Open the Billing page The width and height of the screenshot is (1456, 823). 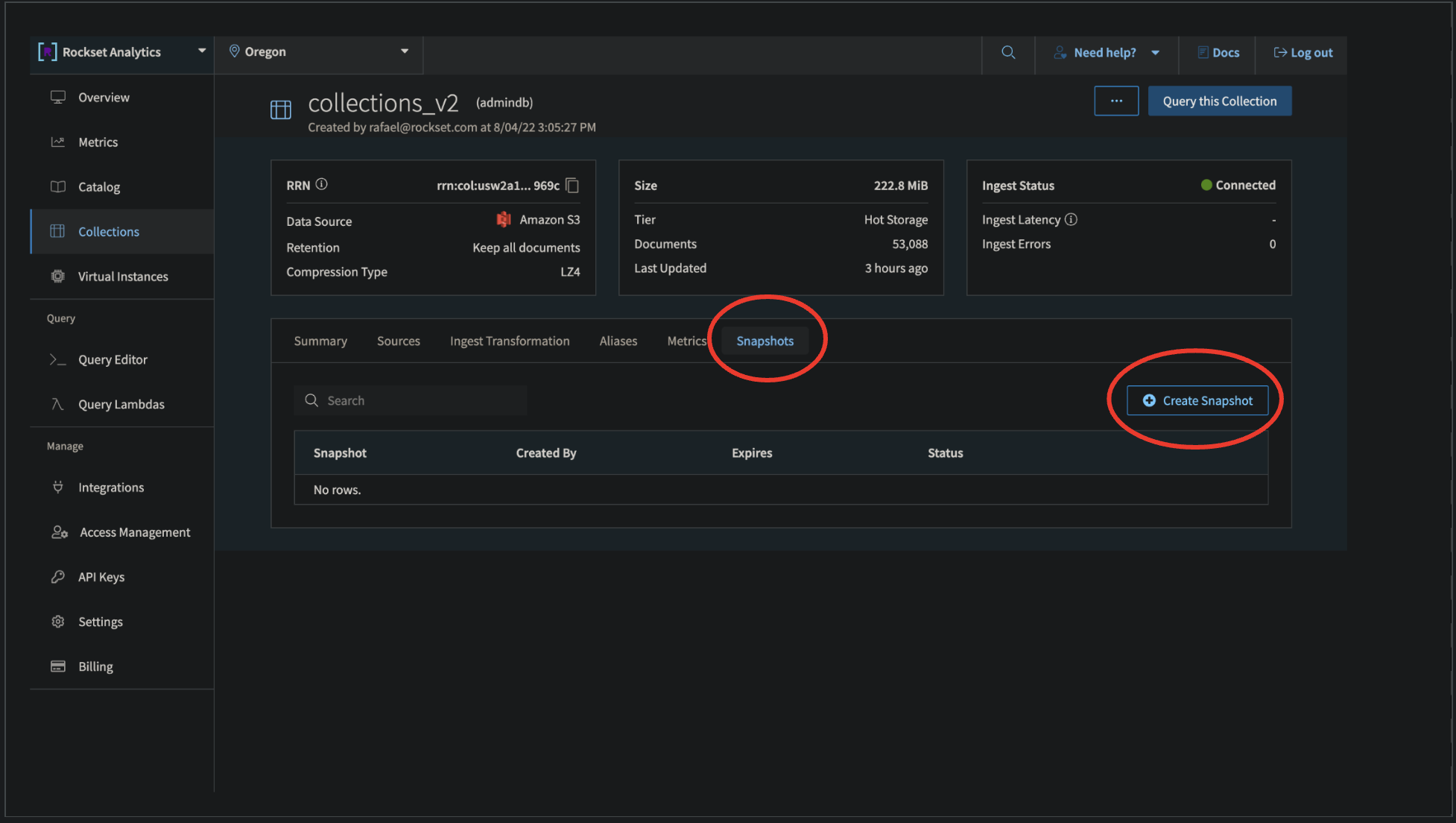95,666
